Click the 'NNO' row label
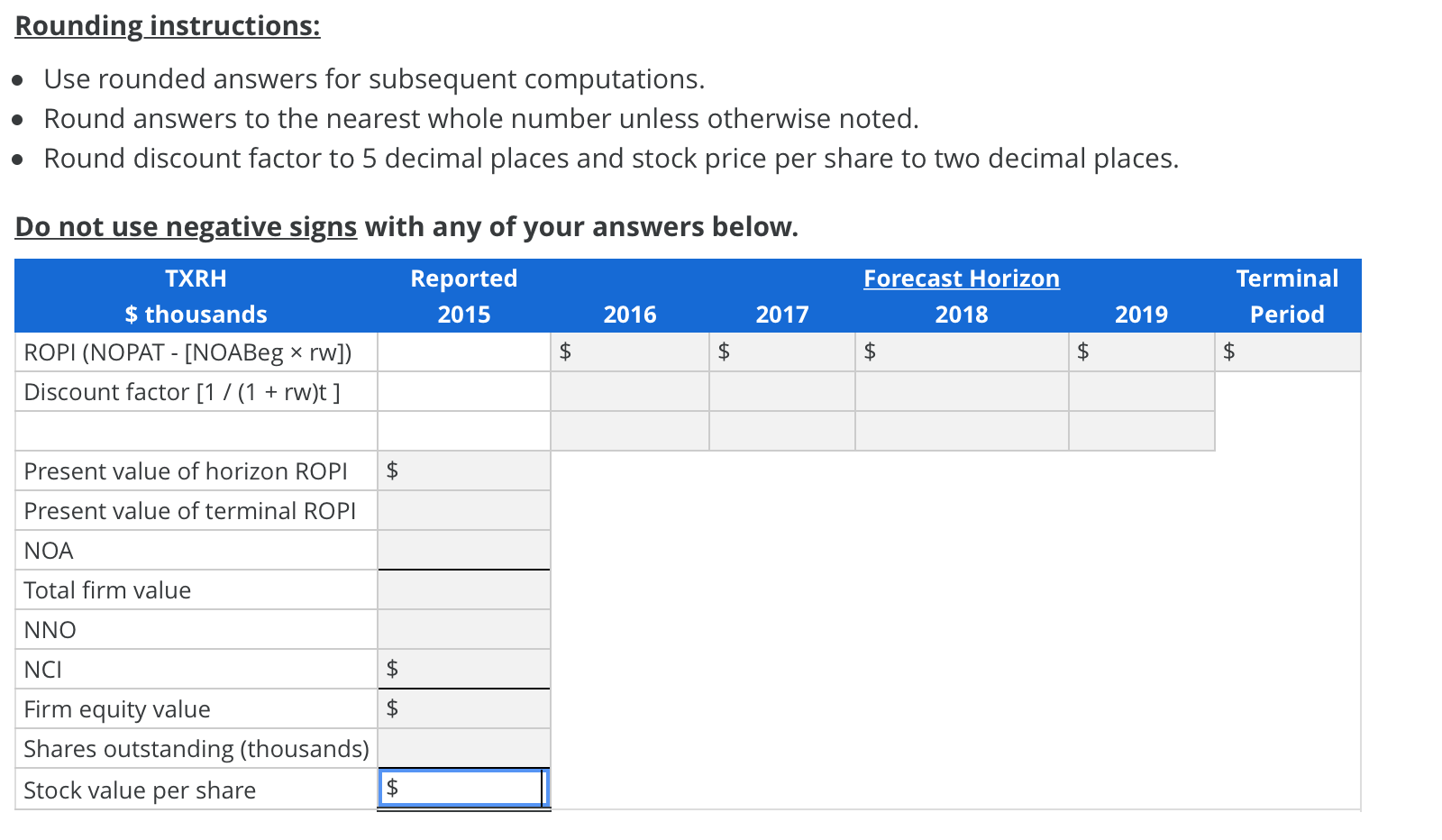This screenshot has height=840, width=1442. 50,630
